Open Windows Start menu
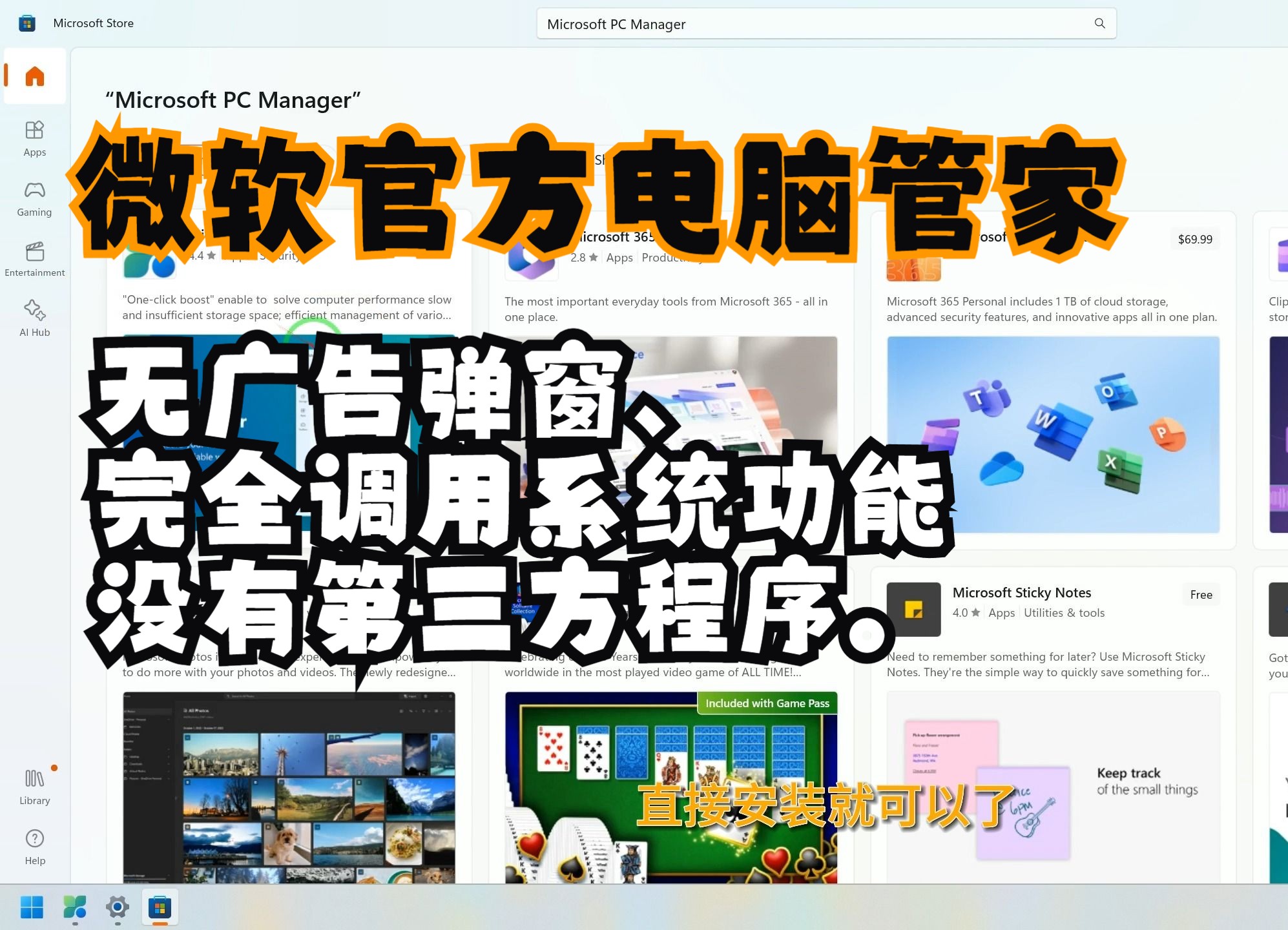Screen dimensions: 1288x930 coord(32,907)
